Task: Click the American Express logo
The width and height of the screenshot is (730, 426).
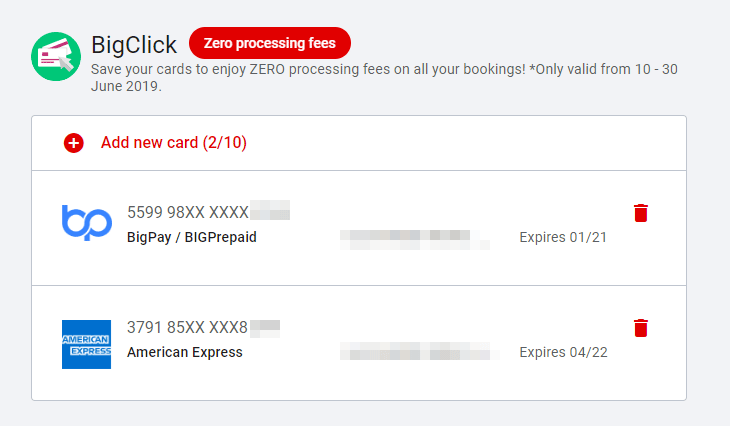Action: click(x=87, y=344)
